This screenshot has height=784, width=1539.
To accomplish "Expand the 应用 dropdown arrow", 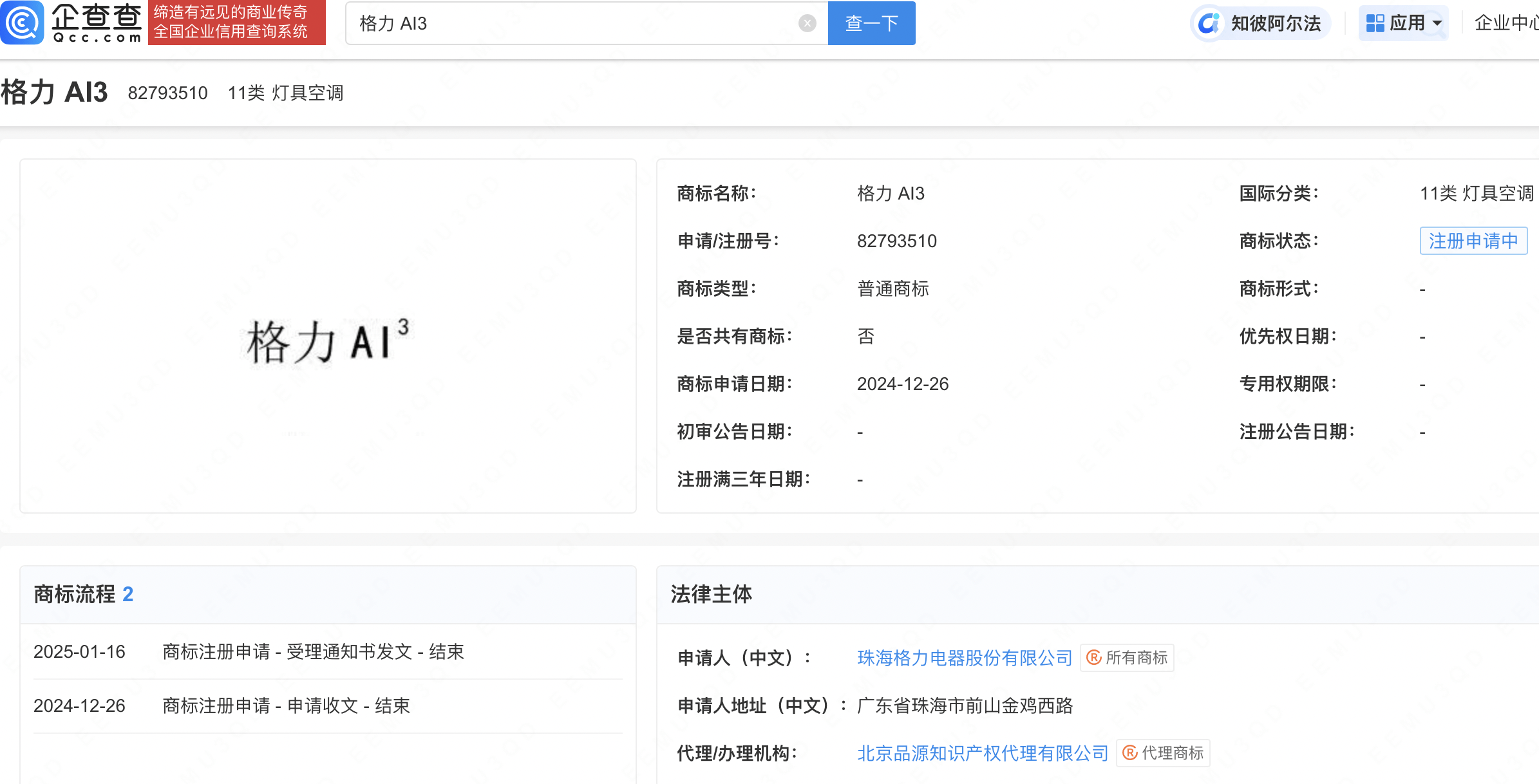I will [x=1437, y=23].
